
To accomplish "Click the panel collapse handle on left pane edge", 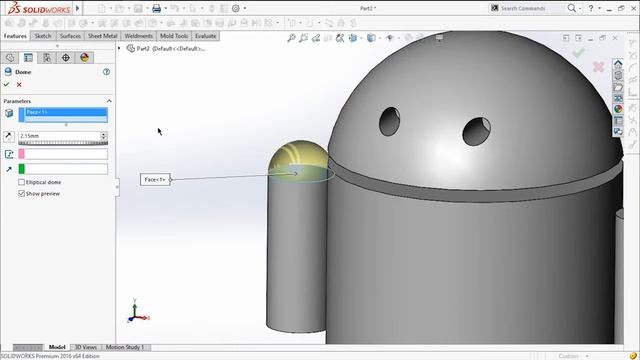I will (x=117, y=187).
